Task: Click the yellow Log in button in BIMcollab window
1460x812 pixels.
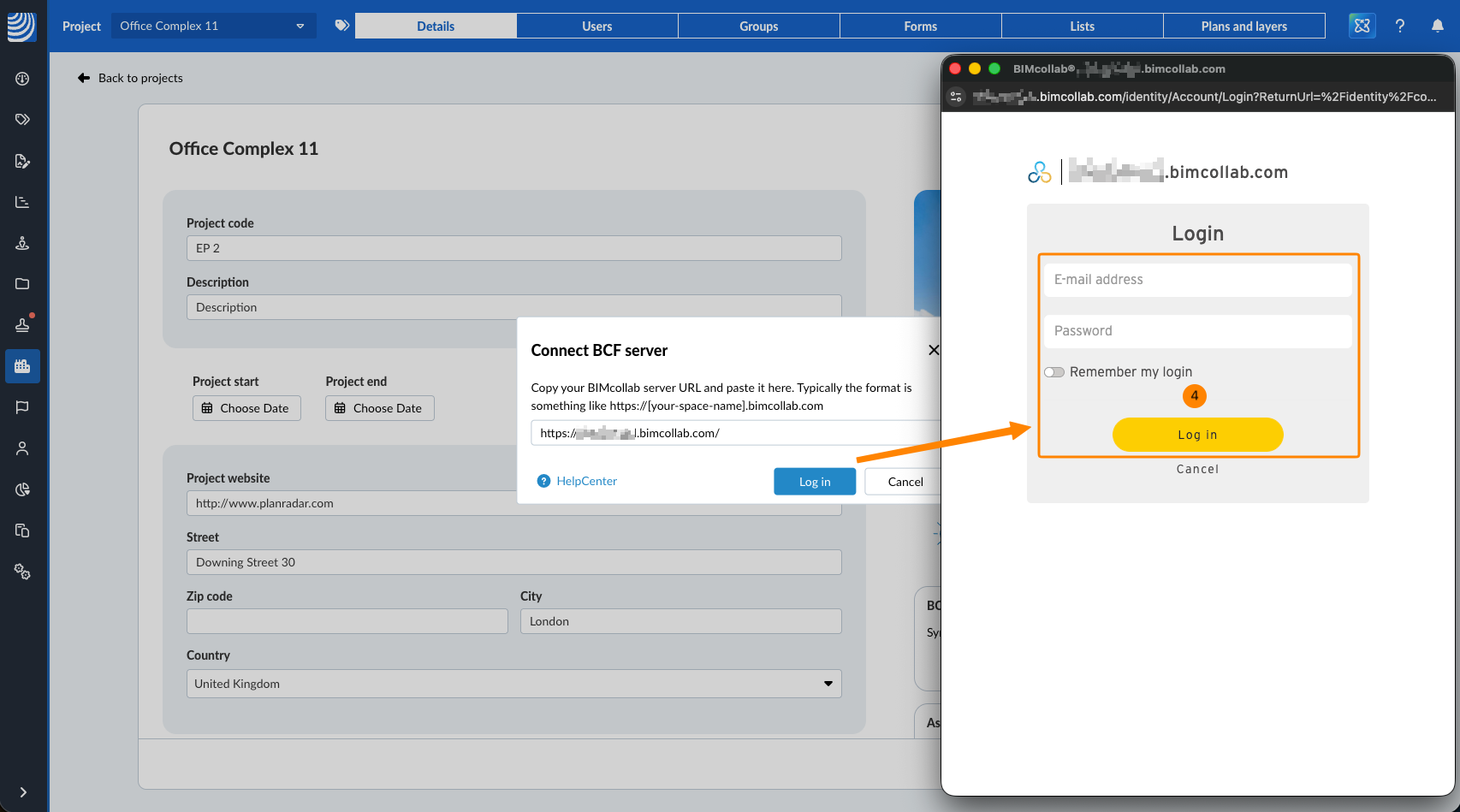Action: (1198, 435)
